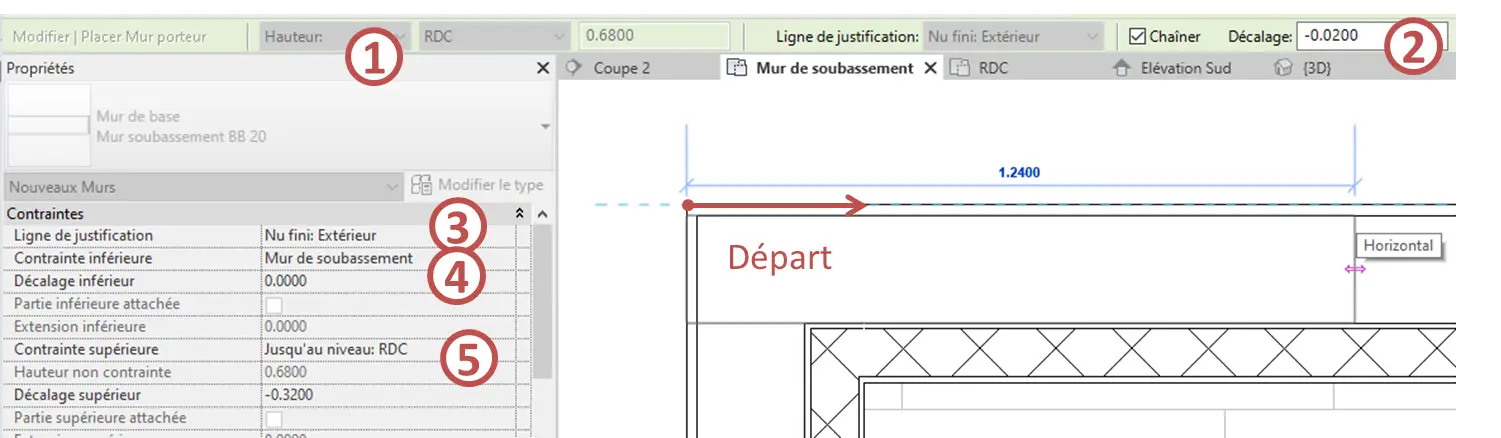The height and width of the screenshot is (438, 1501).
Task: Toggle the Chaîner checkbox
Action: coord(1136,37)
